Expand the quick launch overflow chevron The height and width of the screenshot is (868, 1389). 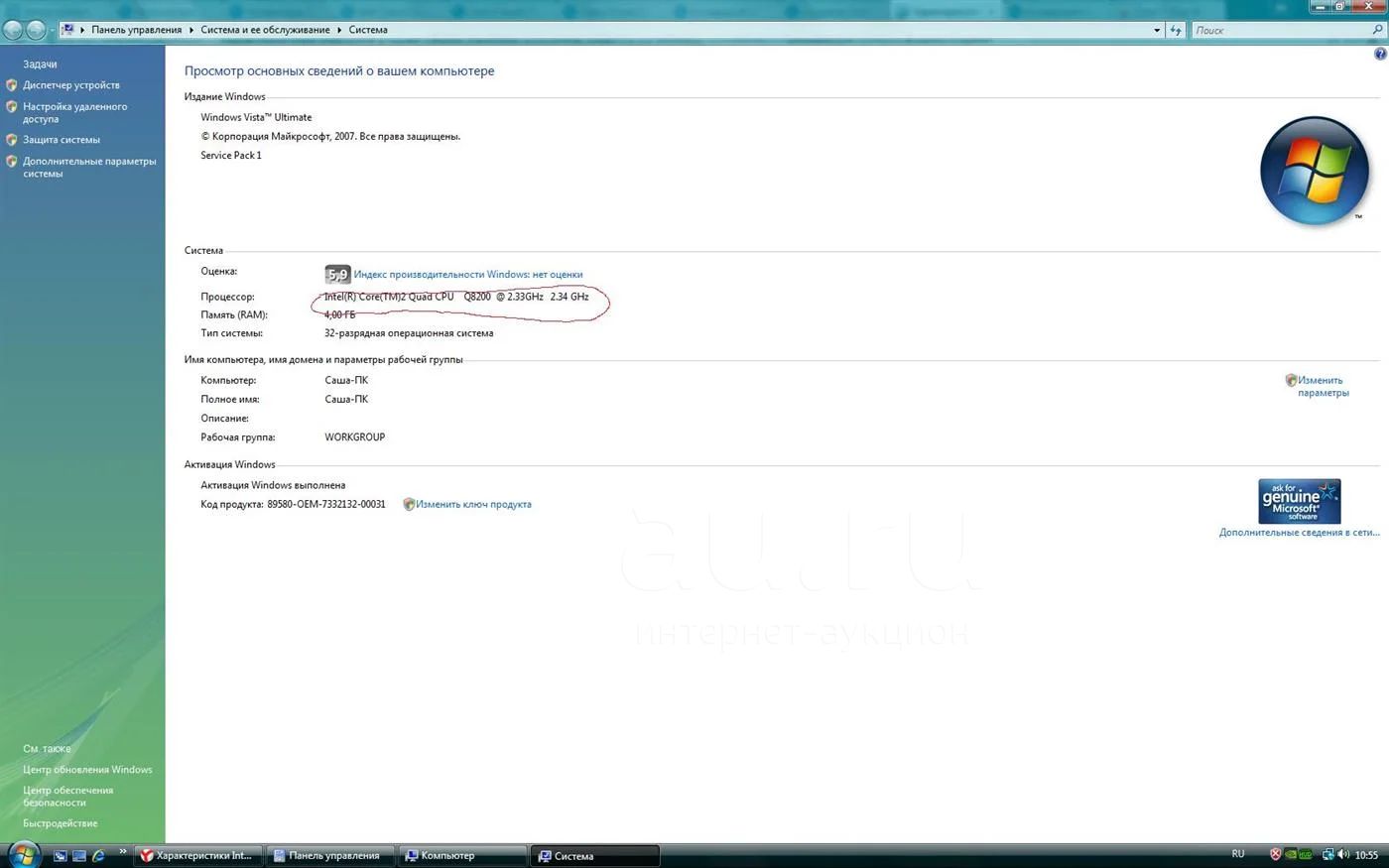(123, 851)
